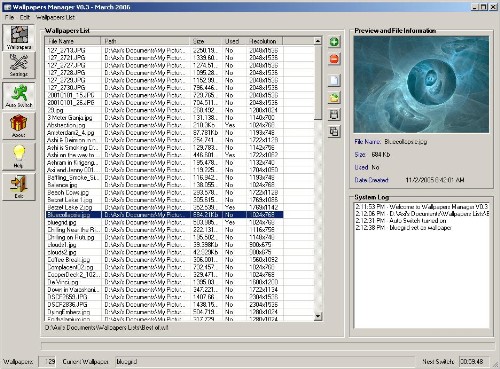Click the list scrollbar up arrow
The height and width of the screenshot is (369, 500).
coord(318,41)
